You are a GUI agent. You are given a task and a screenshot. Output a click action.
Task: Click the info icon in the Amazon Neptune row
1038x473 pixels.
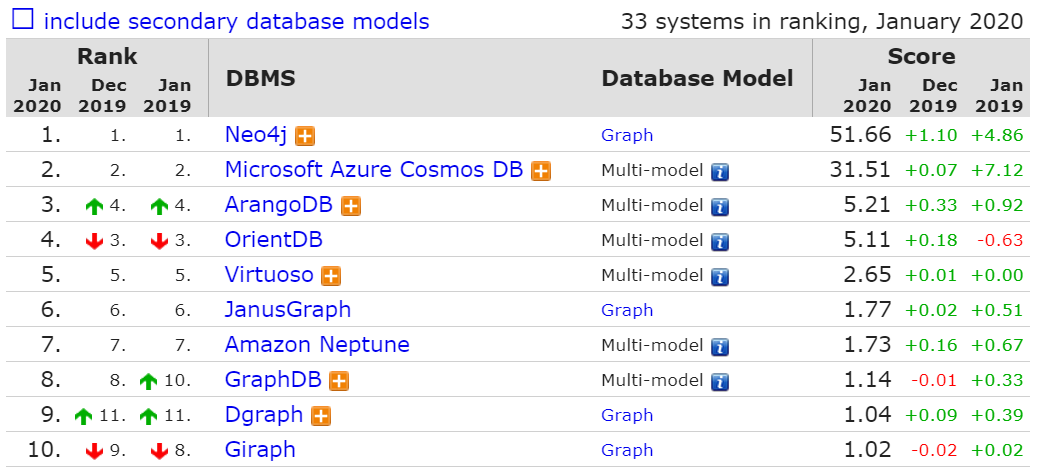pyautogui.click(x=719, y=346)
